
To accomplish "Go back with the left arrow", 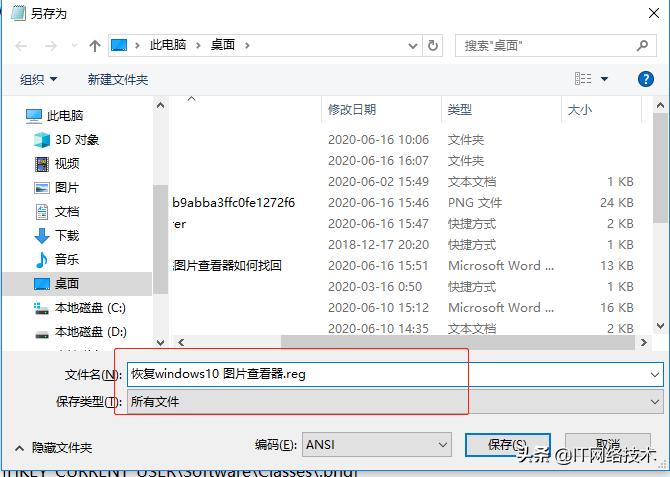I will point(21,46).
